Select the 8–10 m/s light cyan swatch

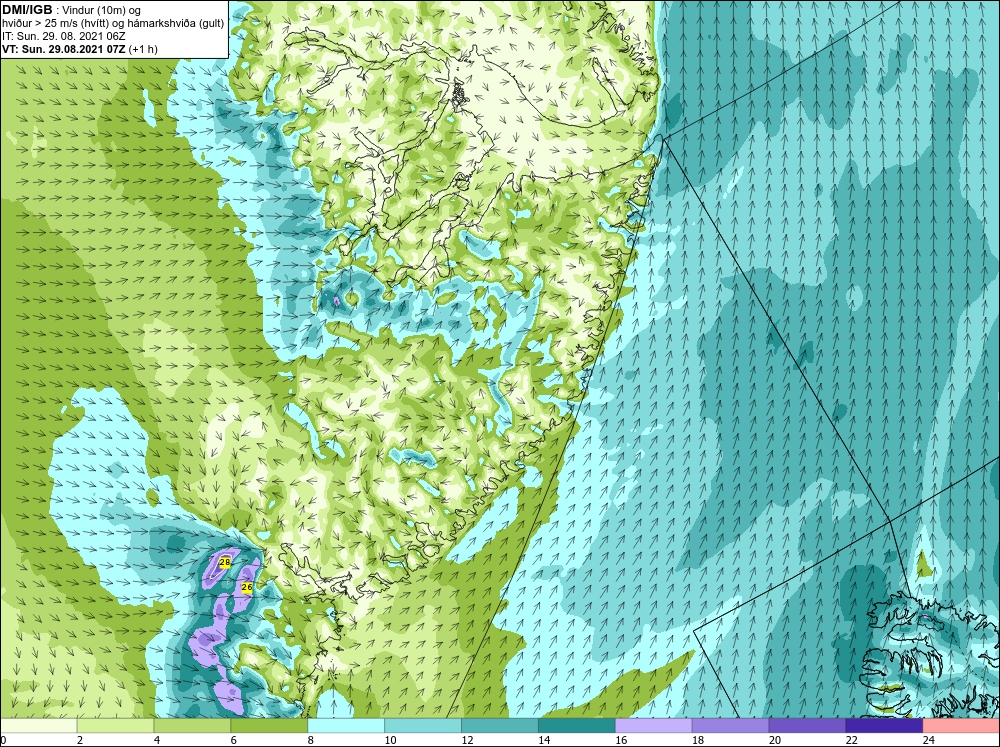(x=346, y=725)
